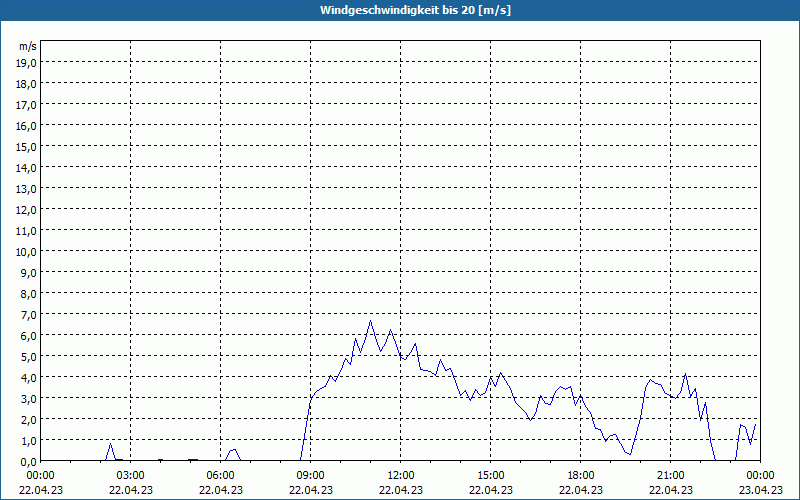Click the 06:00 time axis label
Screen dimensions: 800x500
click(x=220, y=476)
